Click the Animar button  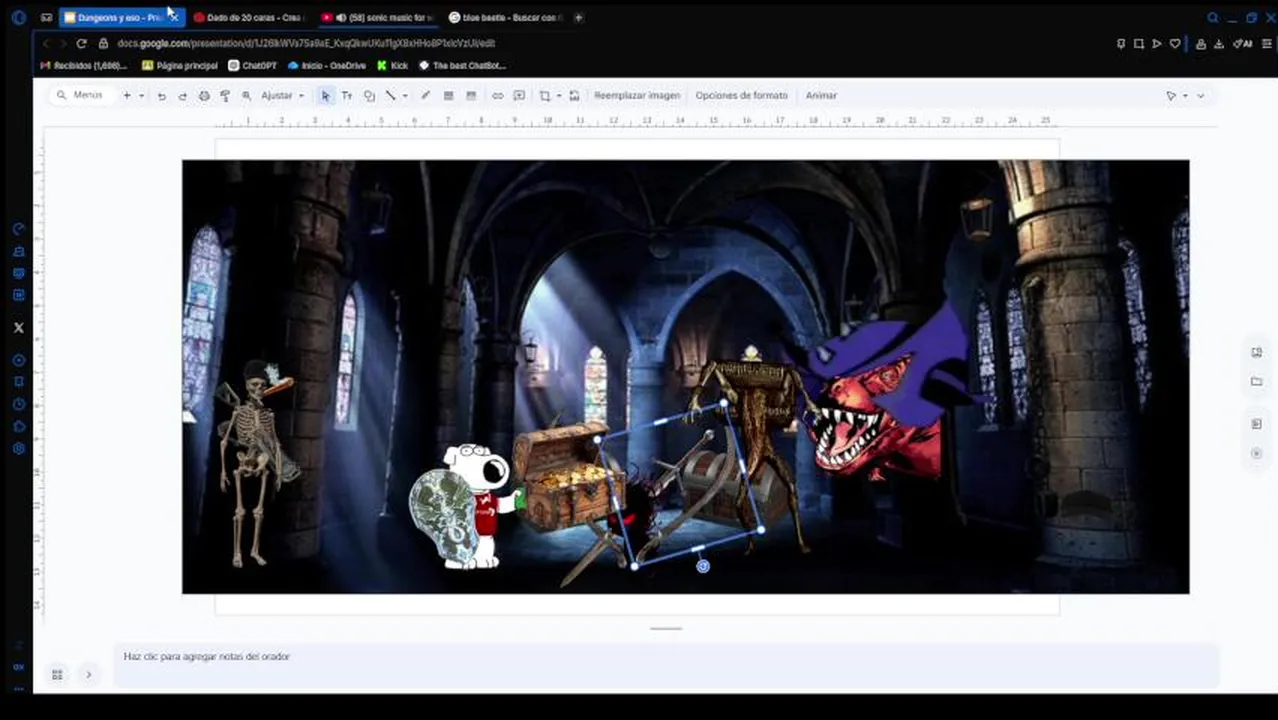click(821, 96)
